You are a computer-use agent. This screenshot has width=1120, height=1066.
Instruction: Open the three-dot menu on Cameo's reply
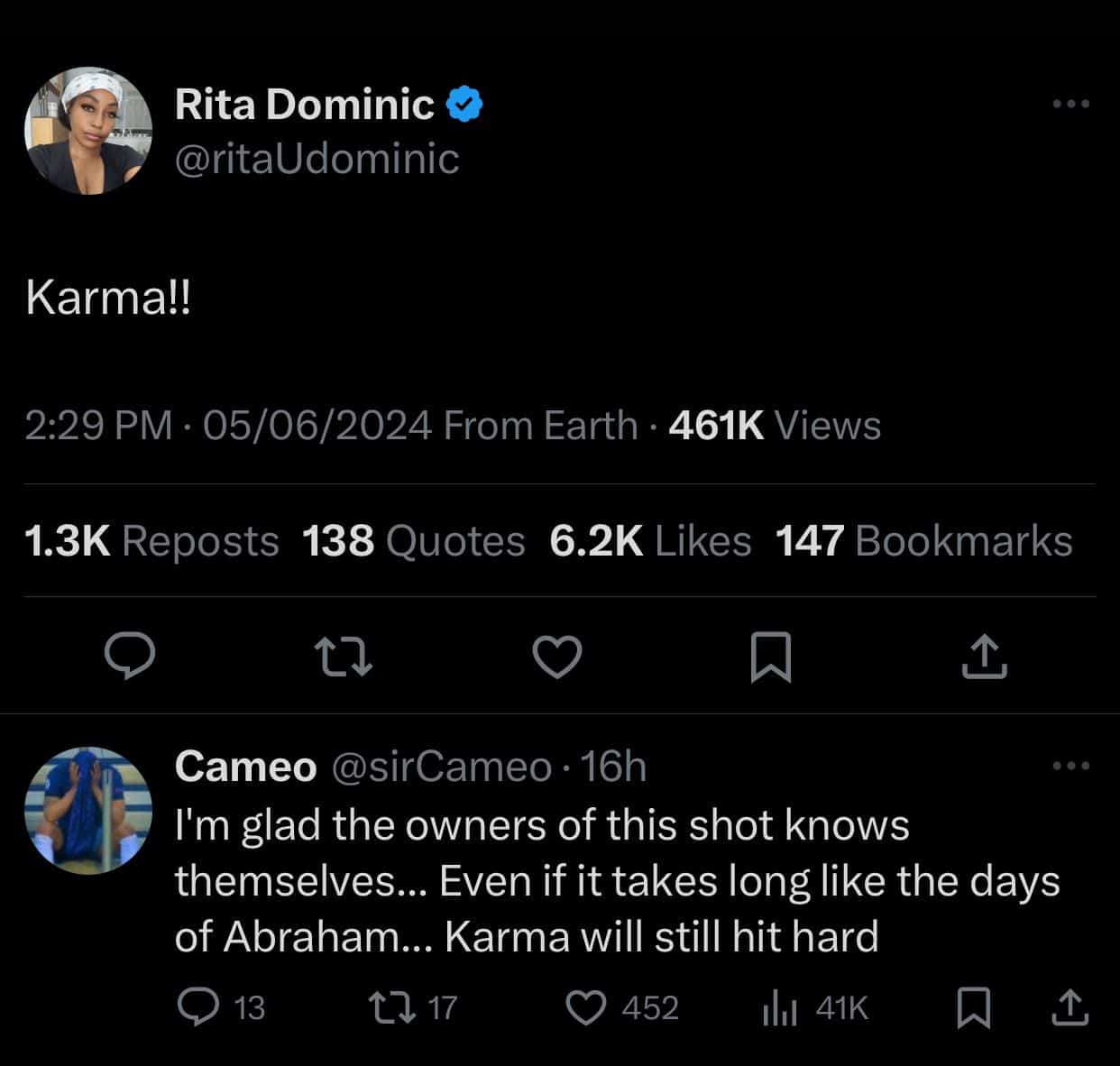pyautogui.click(x=1071, y=767)
